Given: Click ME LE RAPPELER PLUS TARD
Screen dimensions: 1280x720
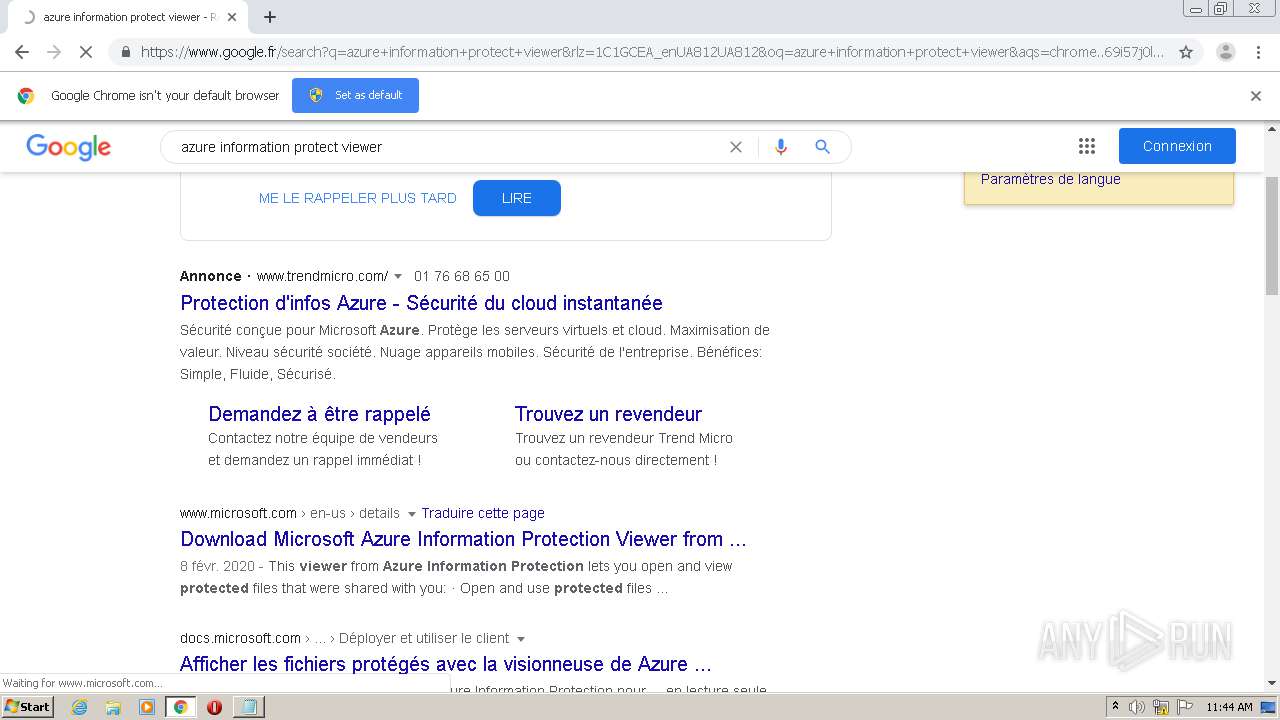Looking at the screenshot, I should pos(357,198).
